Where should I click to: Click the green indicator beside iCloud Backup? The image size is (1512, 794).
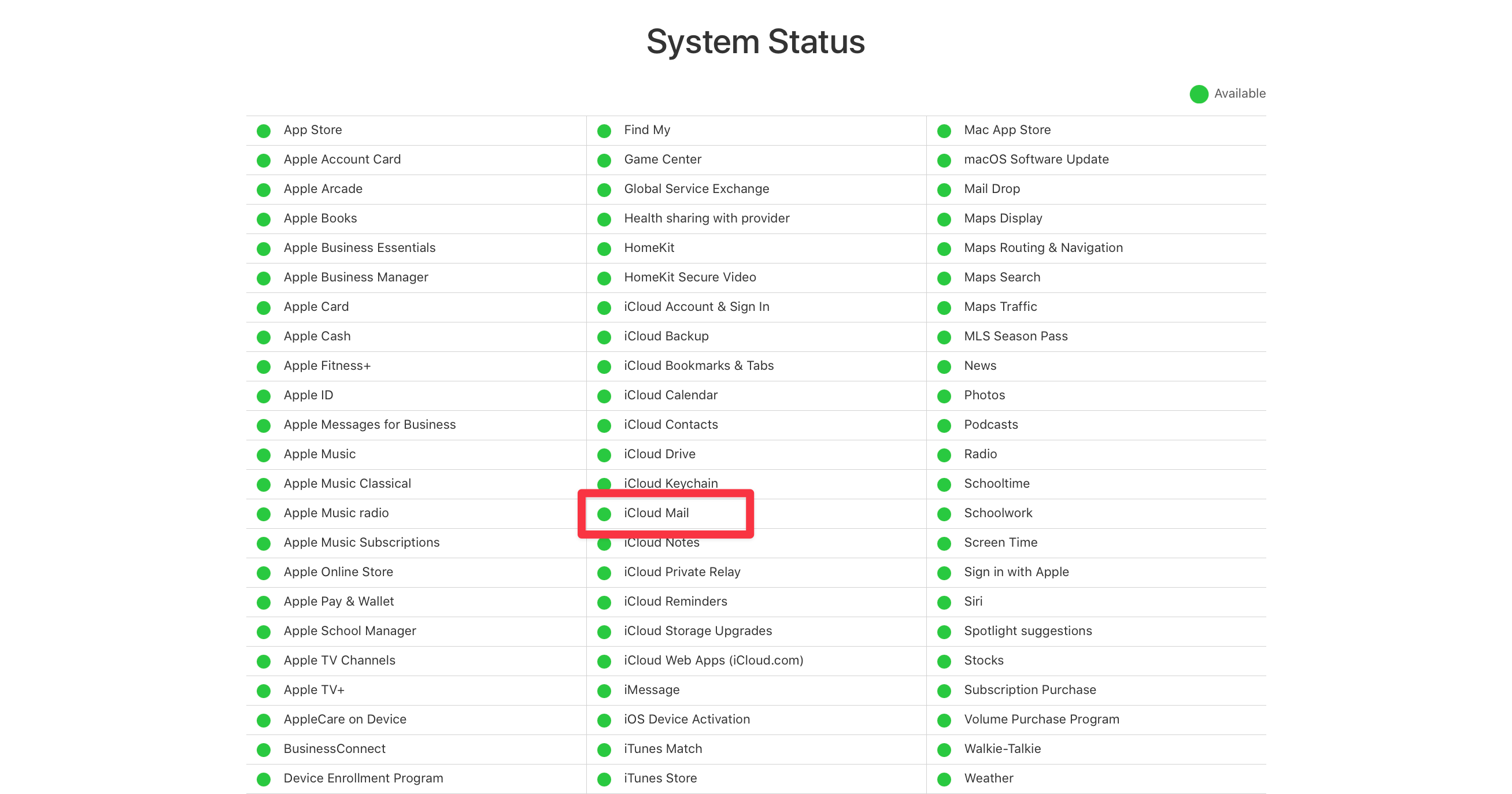[x=604, y=336]
